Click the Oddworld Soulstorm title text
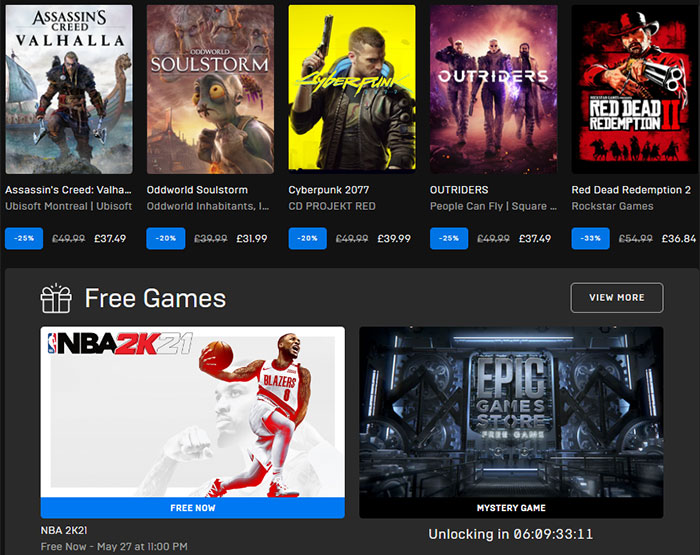This screenshot has width=700, height=555. [x=197, y=190]
